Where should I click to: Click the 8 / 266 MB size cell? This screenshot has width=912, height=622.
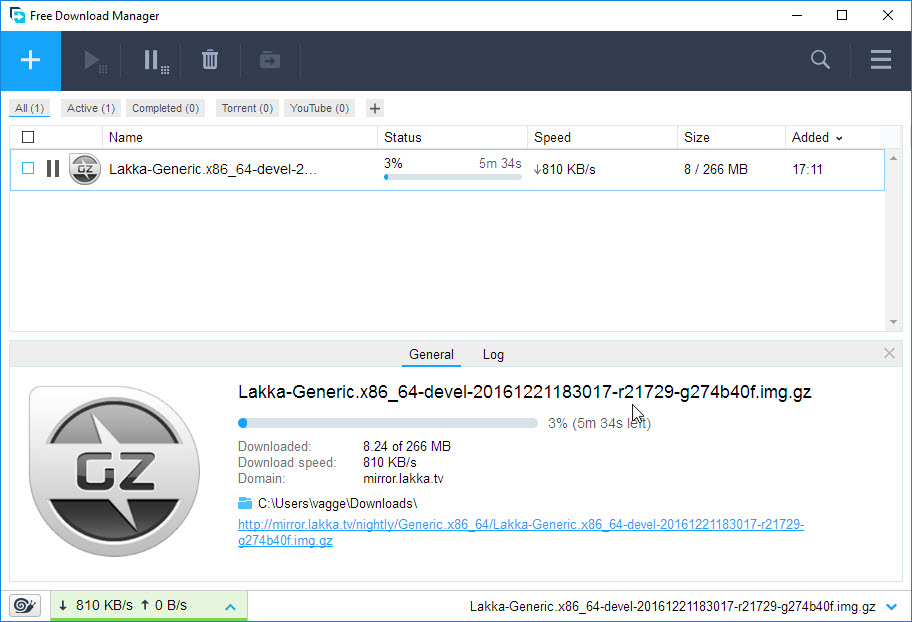pyautogui.click(x=715, y=169)
